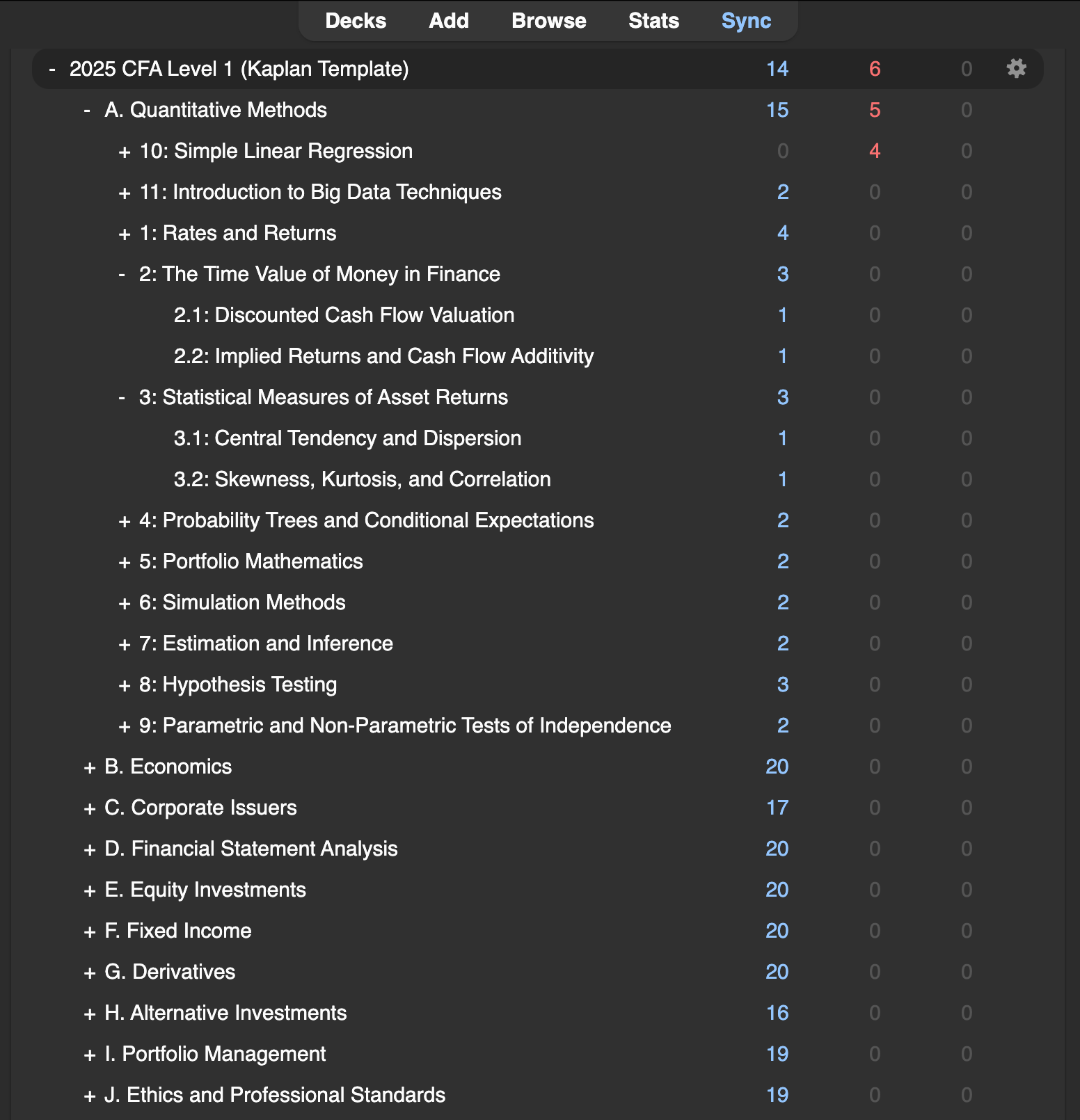Image resolution: width=1080 pixels, height=1120 pixels.
Task: Open E. Equity Investments deck
Action: [205, 890]
